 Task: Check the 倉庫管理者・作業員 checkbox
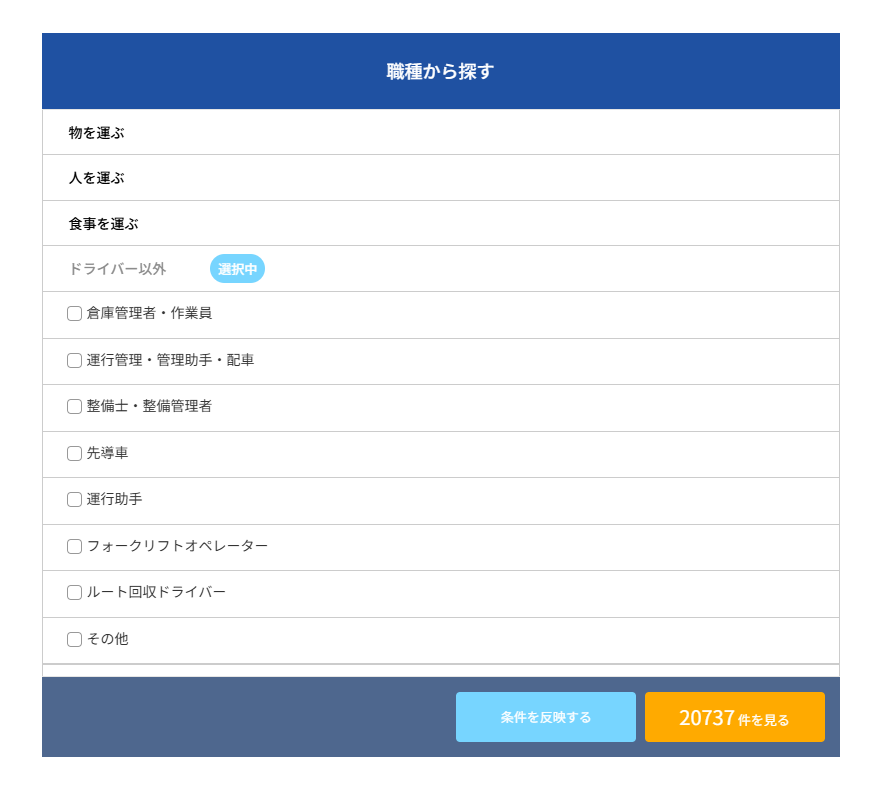[x=75, y=314]
